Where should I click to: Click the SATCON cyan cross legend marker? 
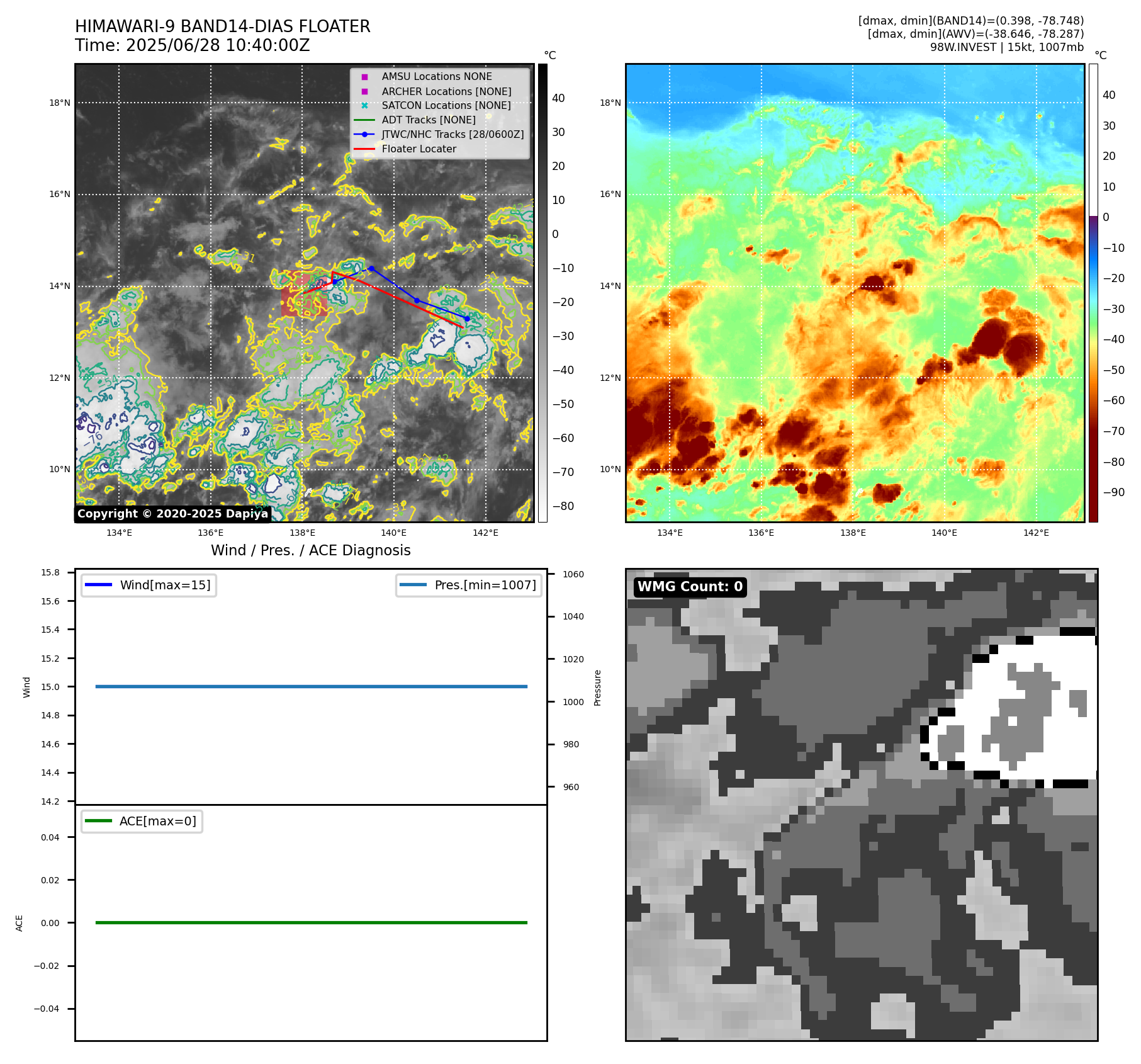coord(364,105)
